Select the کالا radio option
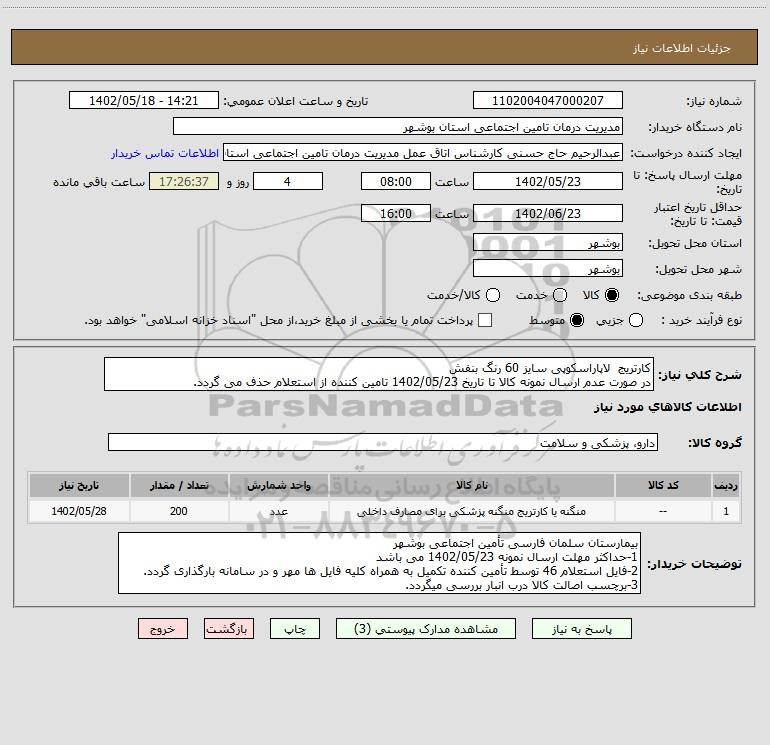Image resolution: width=770 pixels, height=745 pixels. pyautogui.click(x=612, y=295)
